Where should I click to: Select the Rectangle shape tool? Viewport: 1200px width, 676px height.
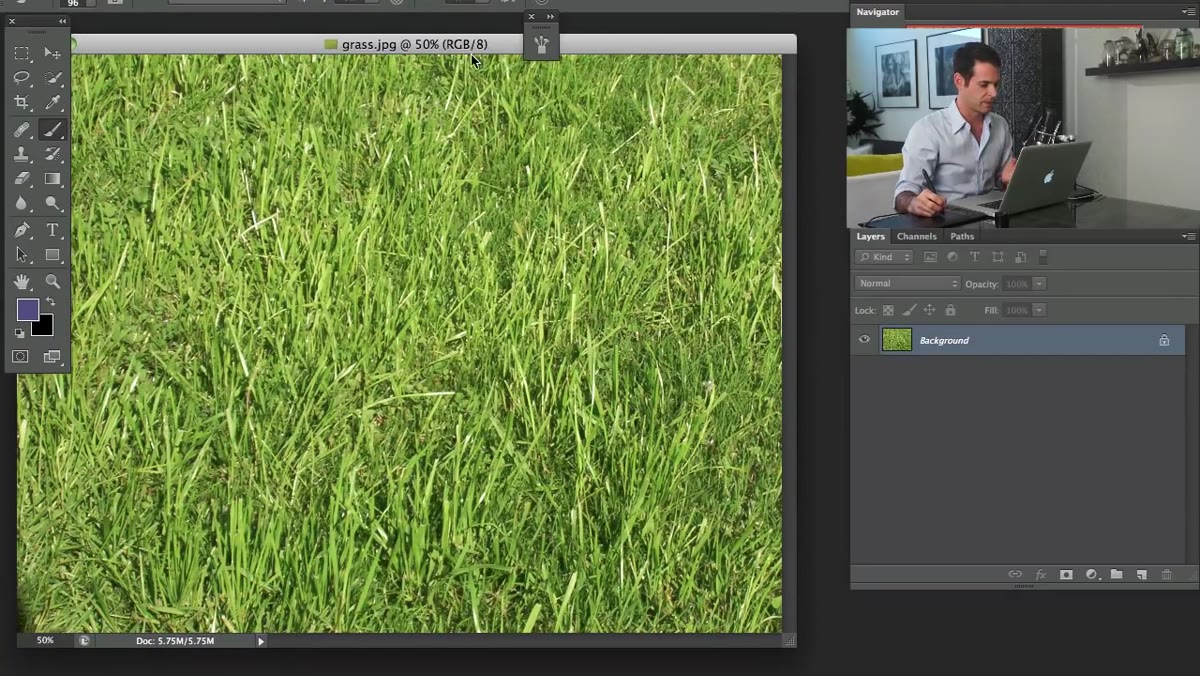(52, 255)
